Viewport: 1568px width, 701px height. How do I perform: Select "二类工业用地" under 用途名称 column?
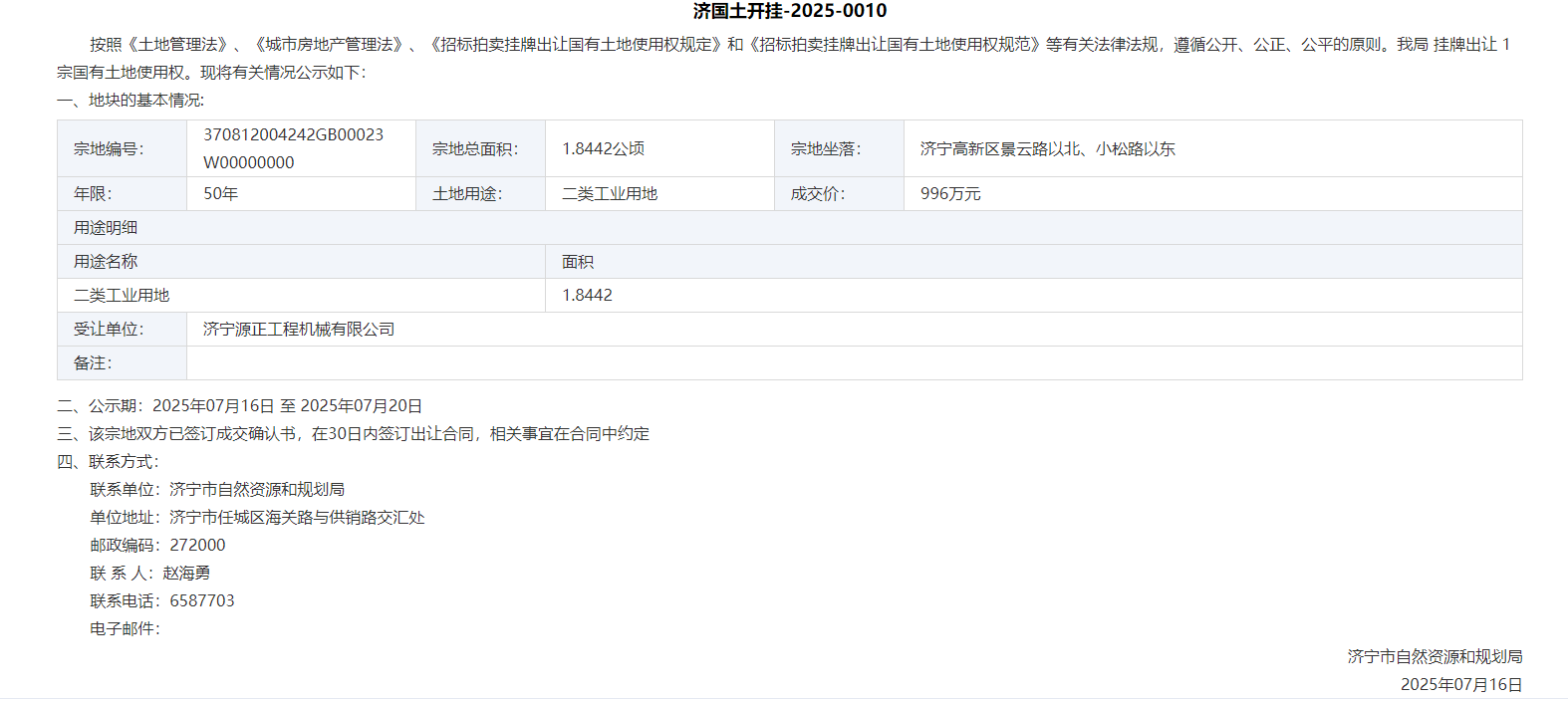(x=122, y=296)
